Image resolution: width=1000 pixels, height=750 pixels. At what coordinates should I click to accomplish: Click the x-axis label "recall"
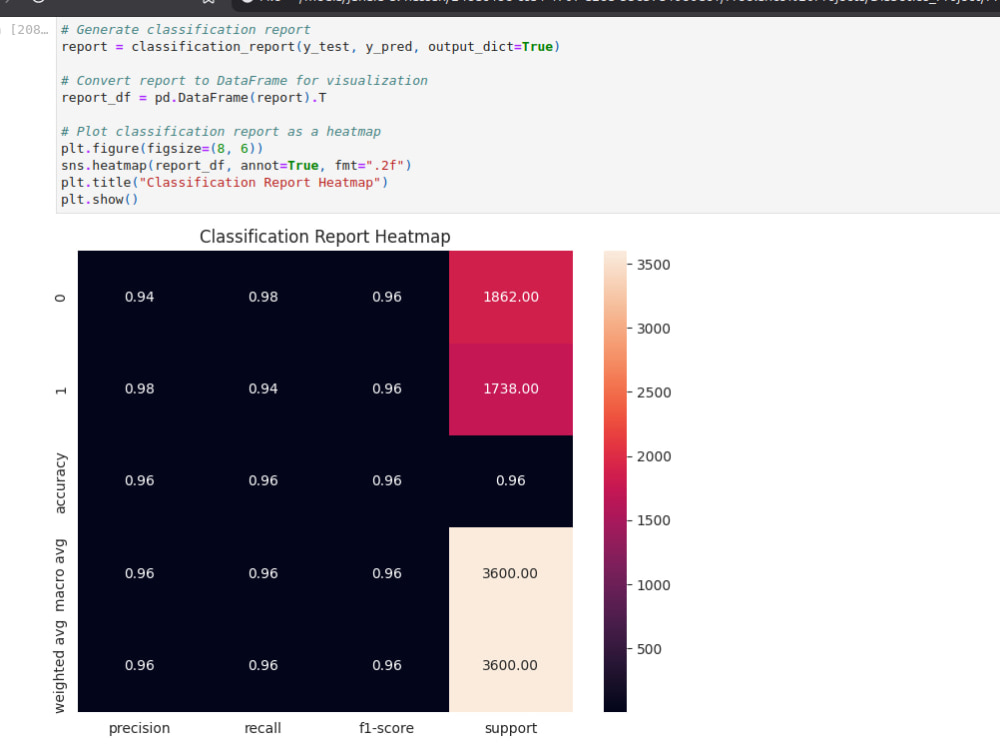click(263, 728)
